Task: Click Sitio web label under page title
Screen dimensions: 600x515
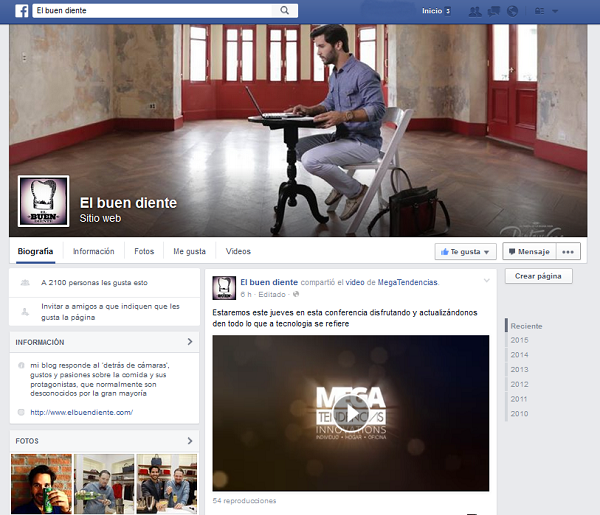Action: 100,218
